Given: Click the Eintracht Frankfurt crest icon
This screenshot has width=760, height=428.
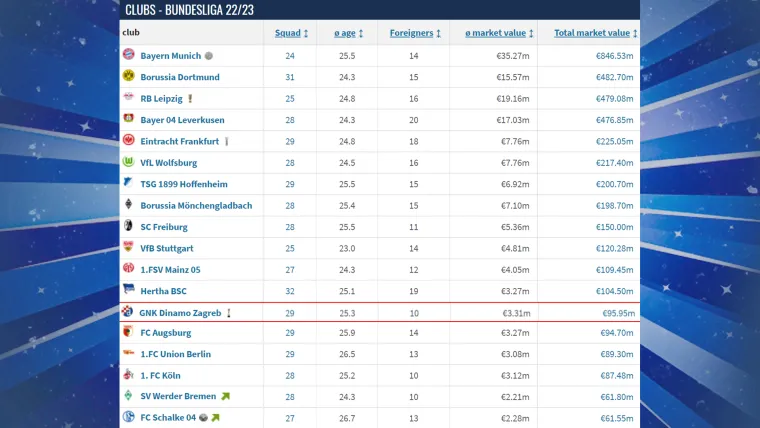Looking at the screenshot, I should point(128,141).
